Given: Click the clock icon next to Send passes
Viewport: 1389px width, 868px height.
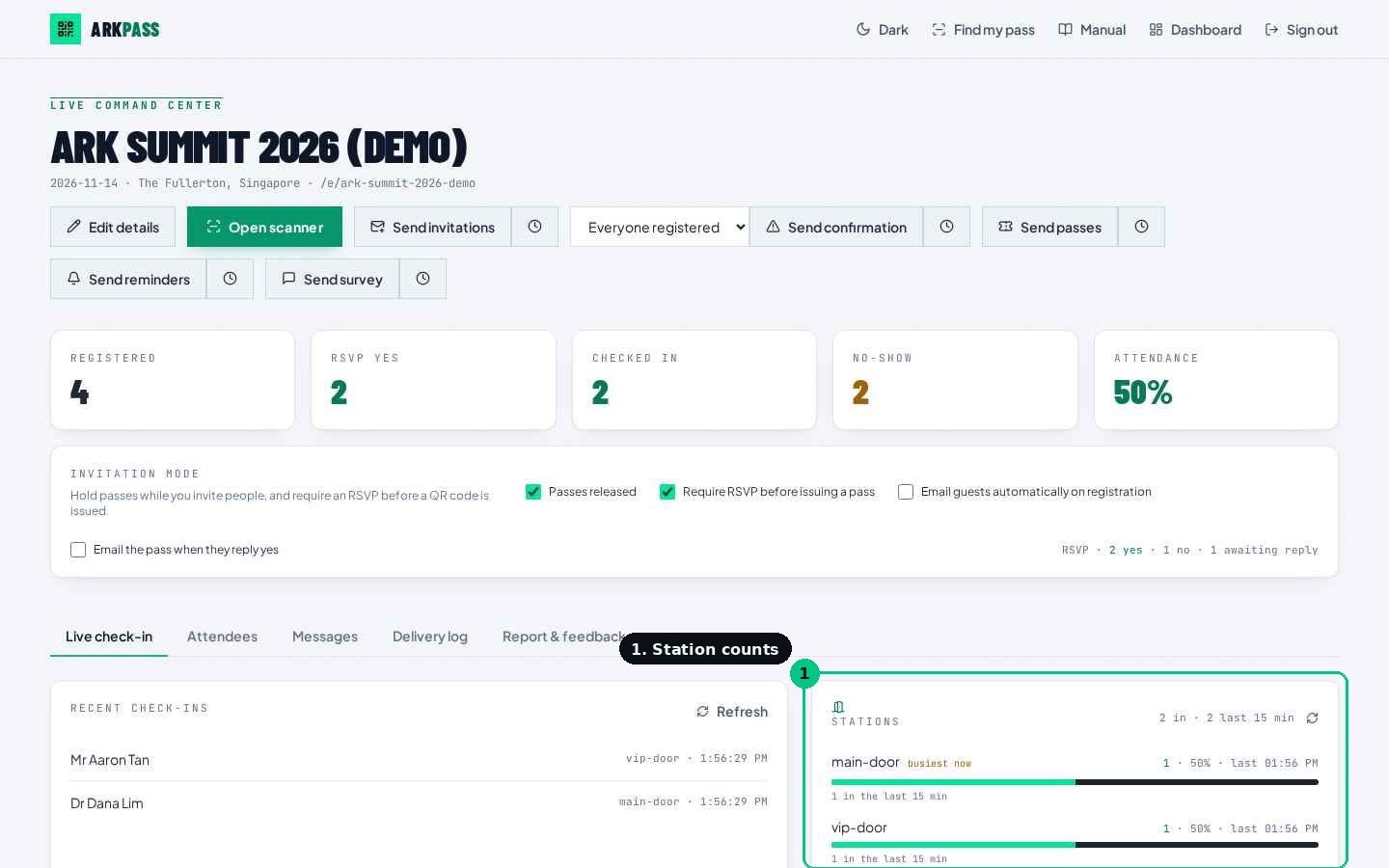Looking at the screenshot, I should tap(1141, 227).
